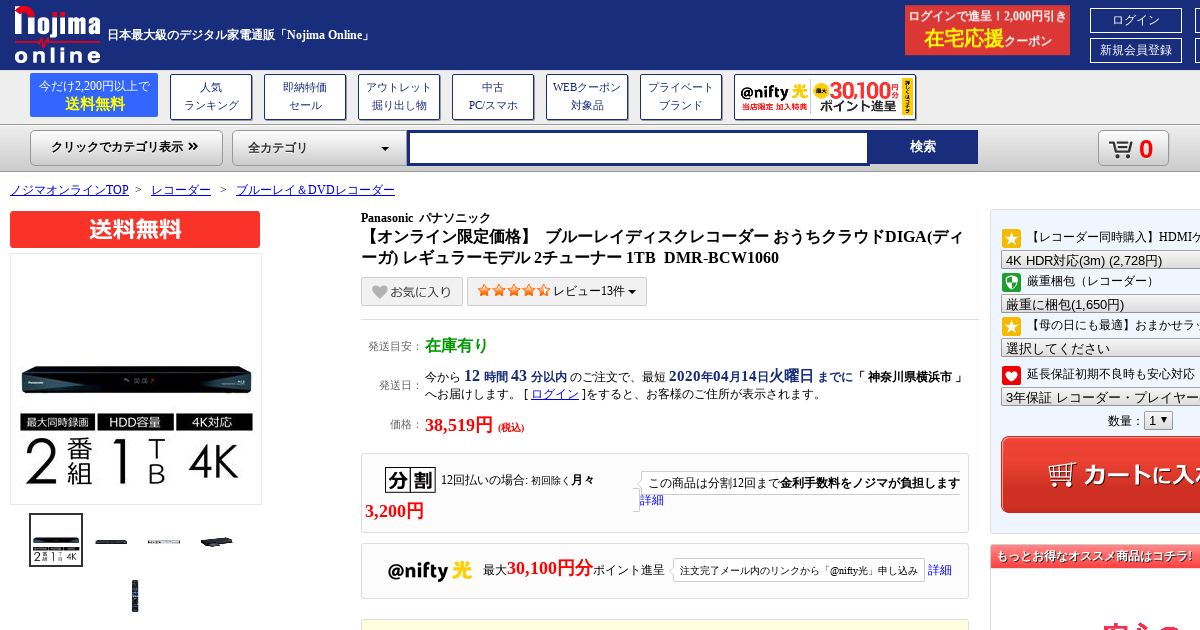The height and width of the screenshot is (630, 1200).
Task: Open the 全カテゴリ category dropdown
Action: click(319, 148)
